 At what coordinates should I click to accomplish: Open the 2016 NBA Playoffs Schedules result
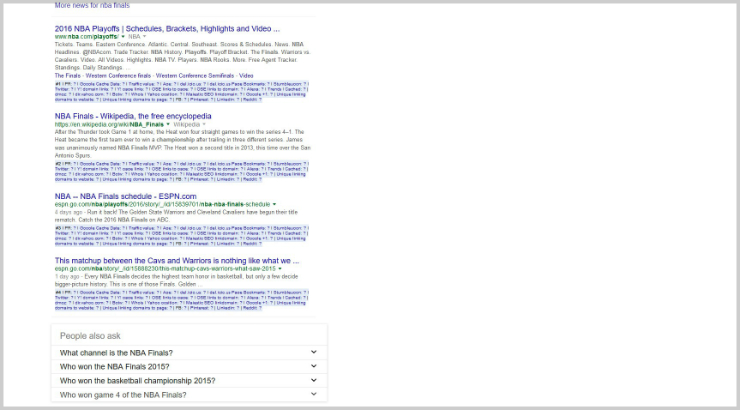167,29
